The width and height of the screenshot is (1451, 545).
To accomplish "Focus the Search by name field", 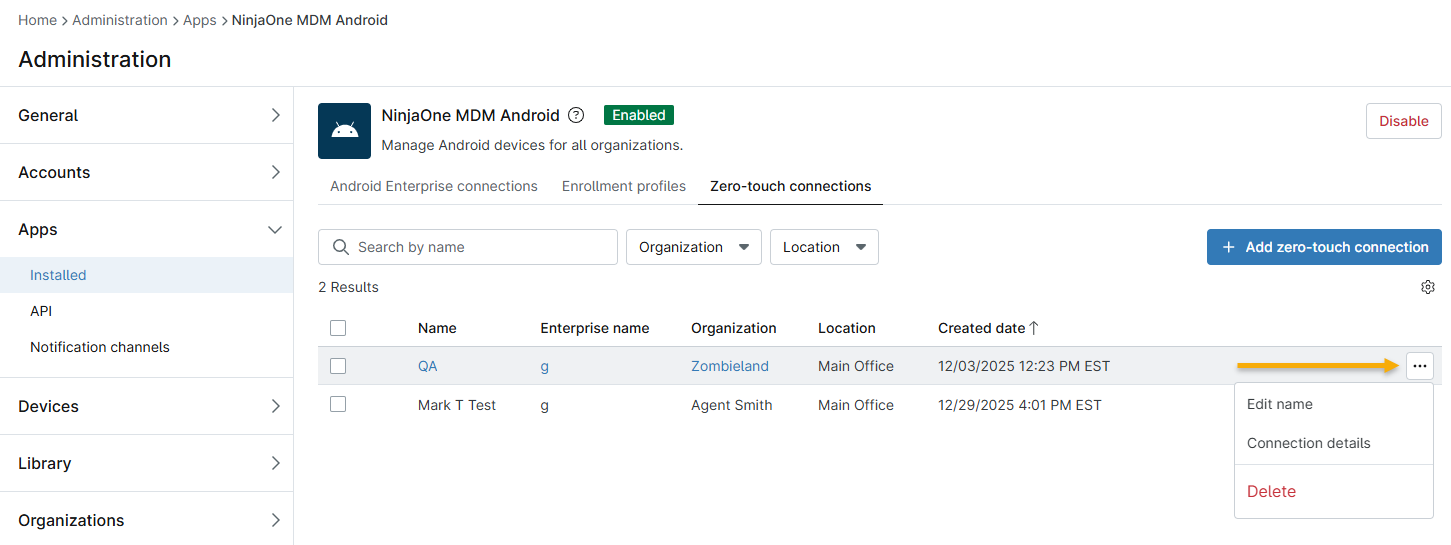I will (x=480, y=247).
